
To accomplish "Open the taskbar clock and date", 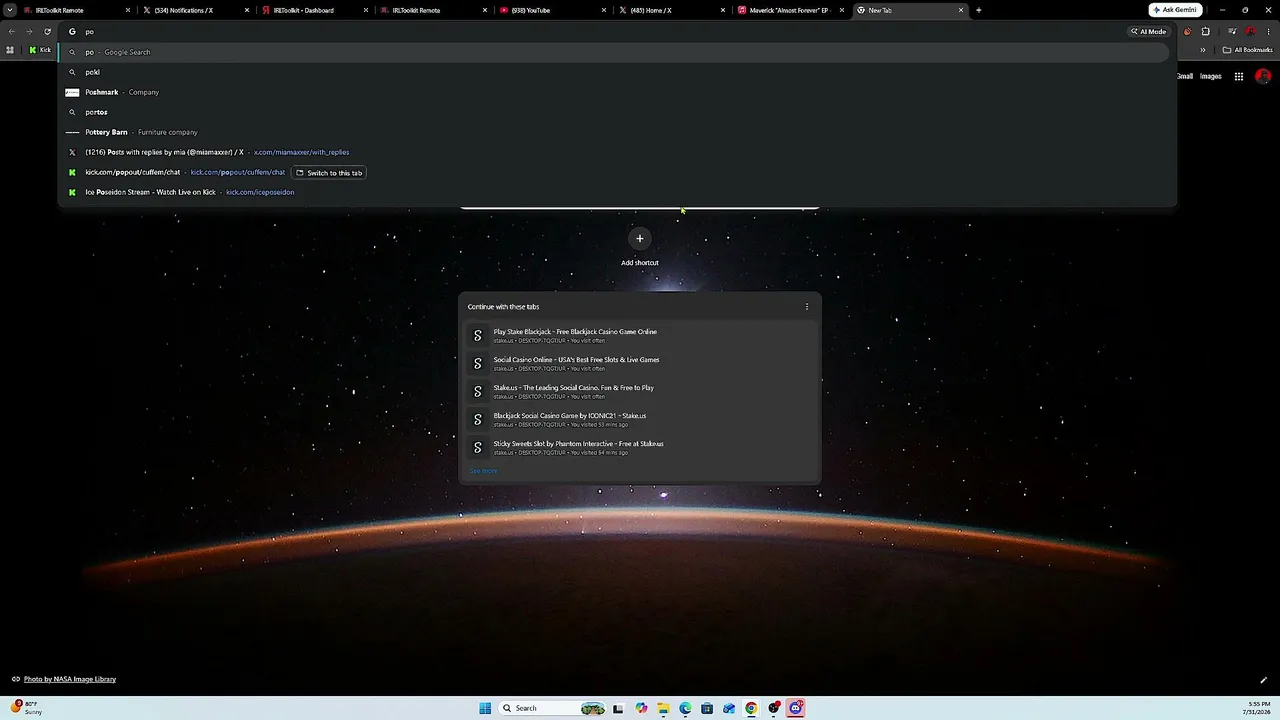I will tap(1255, 708).
